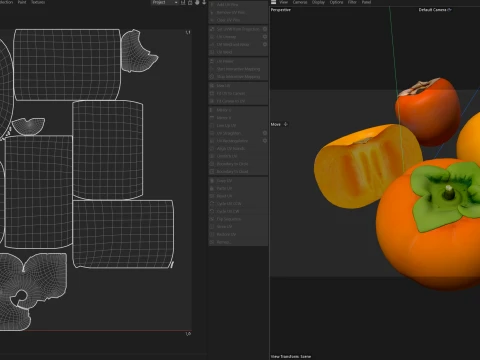Open the Cameras menu

click(300, 2)
